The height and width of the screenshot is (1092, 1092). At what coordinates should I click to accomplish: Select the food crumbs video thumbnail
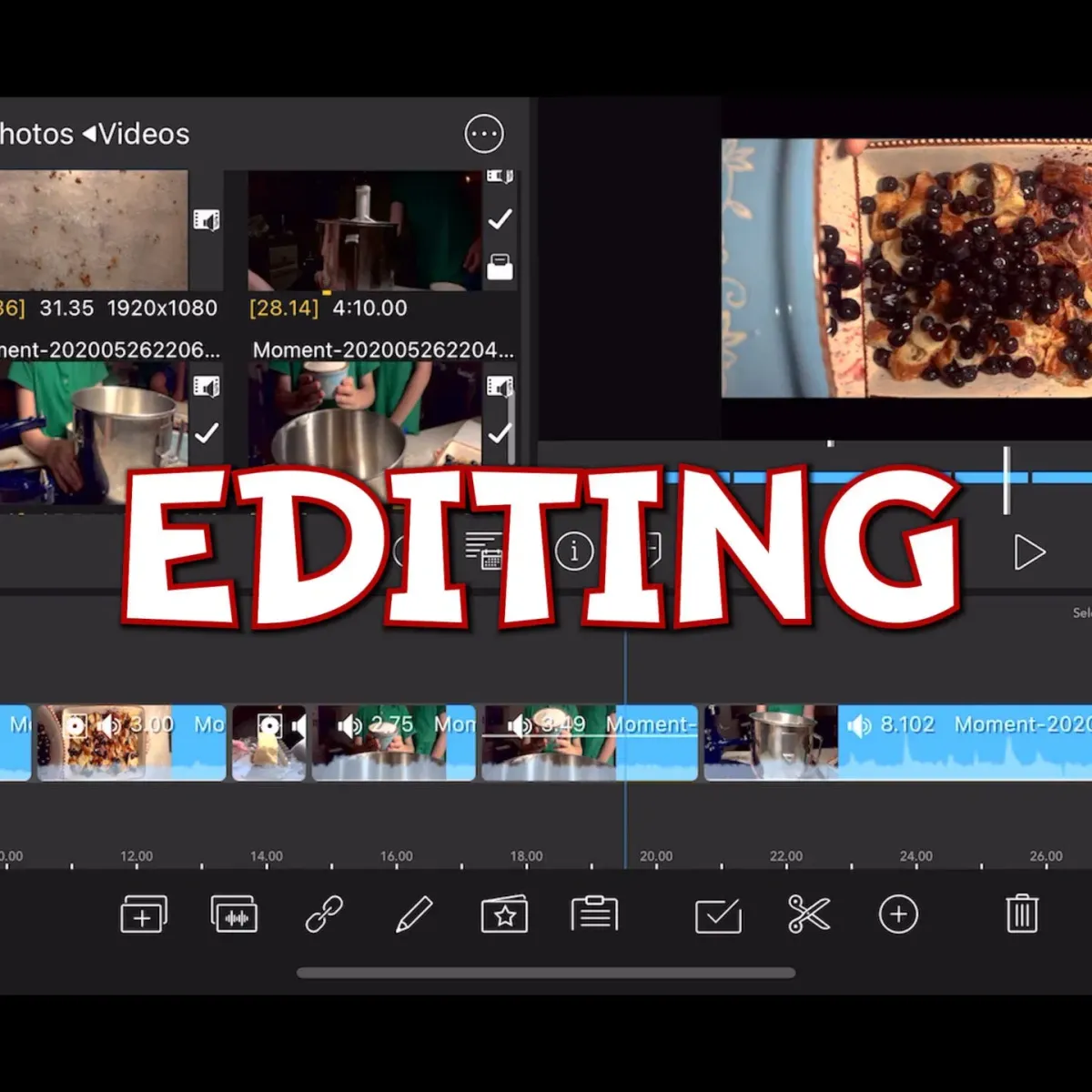[x=94, y=230]
